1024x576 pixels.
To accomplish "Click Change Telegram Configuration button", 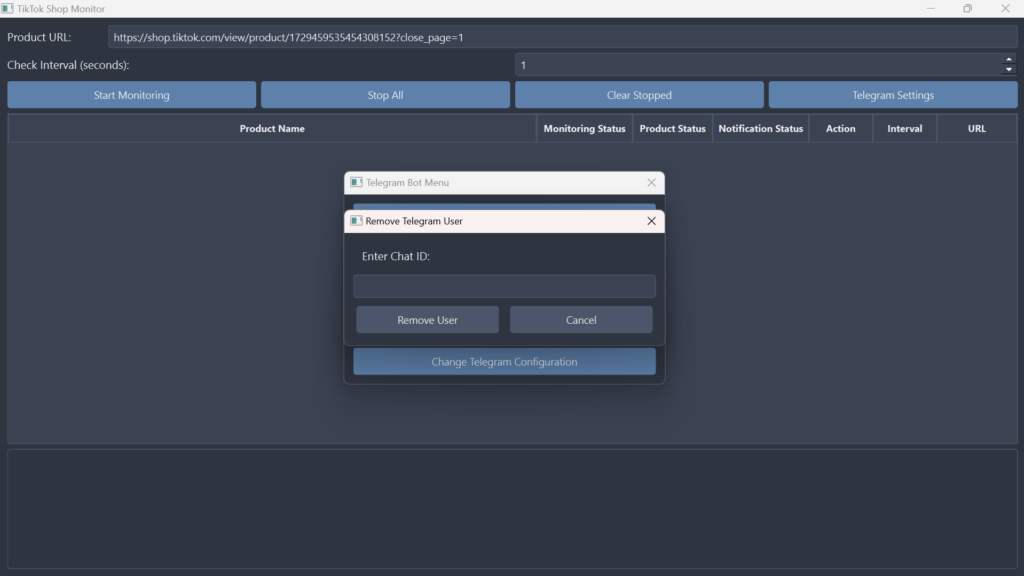I will pyautogui.click(x=504, y=362).
